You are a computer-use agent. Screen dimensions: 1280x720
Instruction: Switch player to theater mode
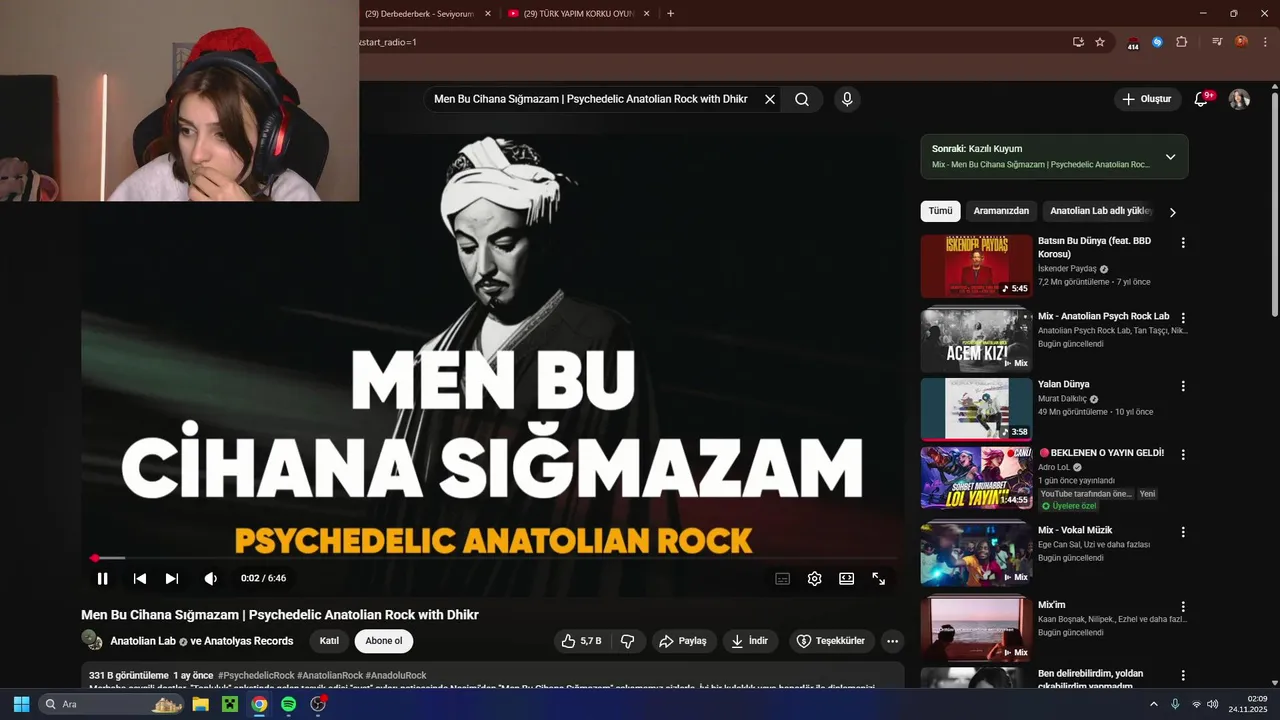pyautogui.click(x=847, y=578)
